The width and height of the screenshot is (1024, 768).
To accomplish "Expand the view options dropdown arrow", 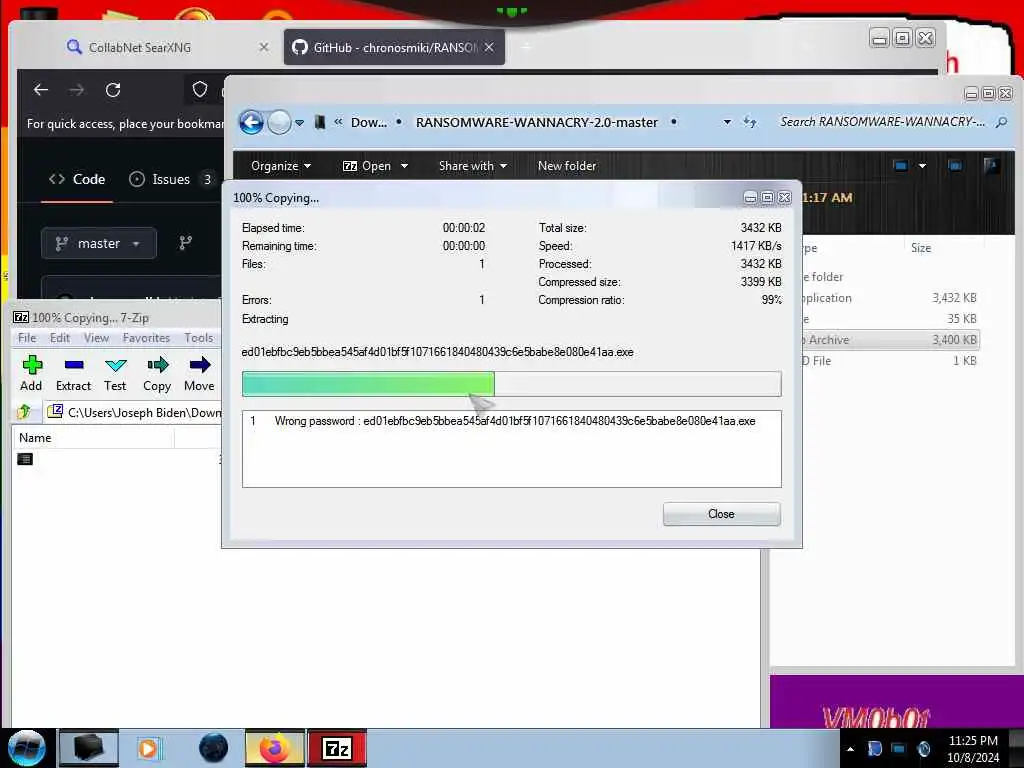I will [922, 166].
